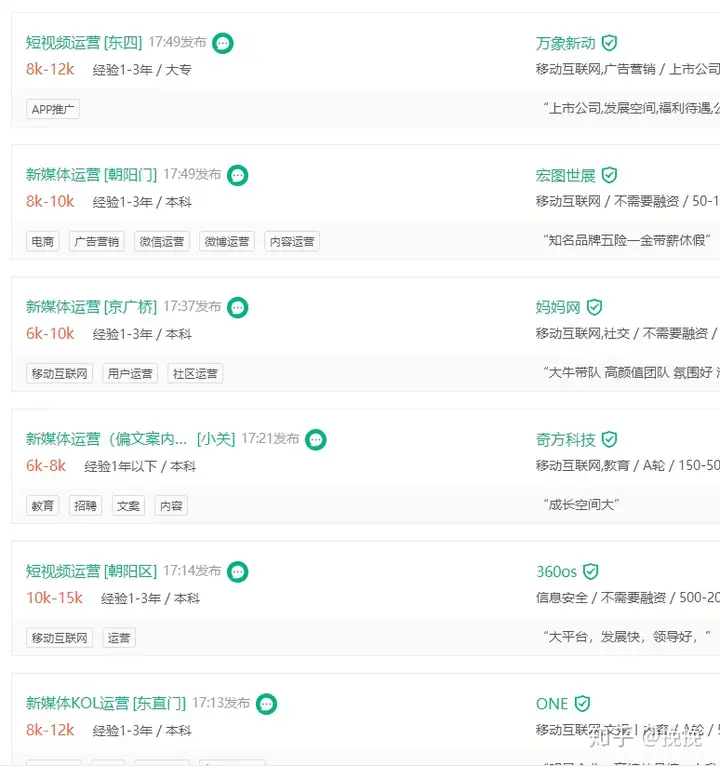The image size is (720, 766).
Task: Open job title 短视频运营 [东四]
Action: click(84, 43)
